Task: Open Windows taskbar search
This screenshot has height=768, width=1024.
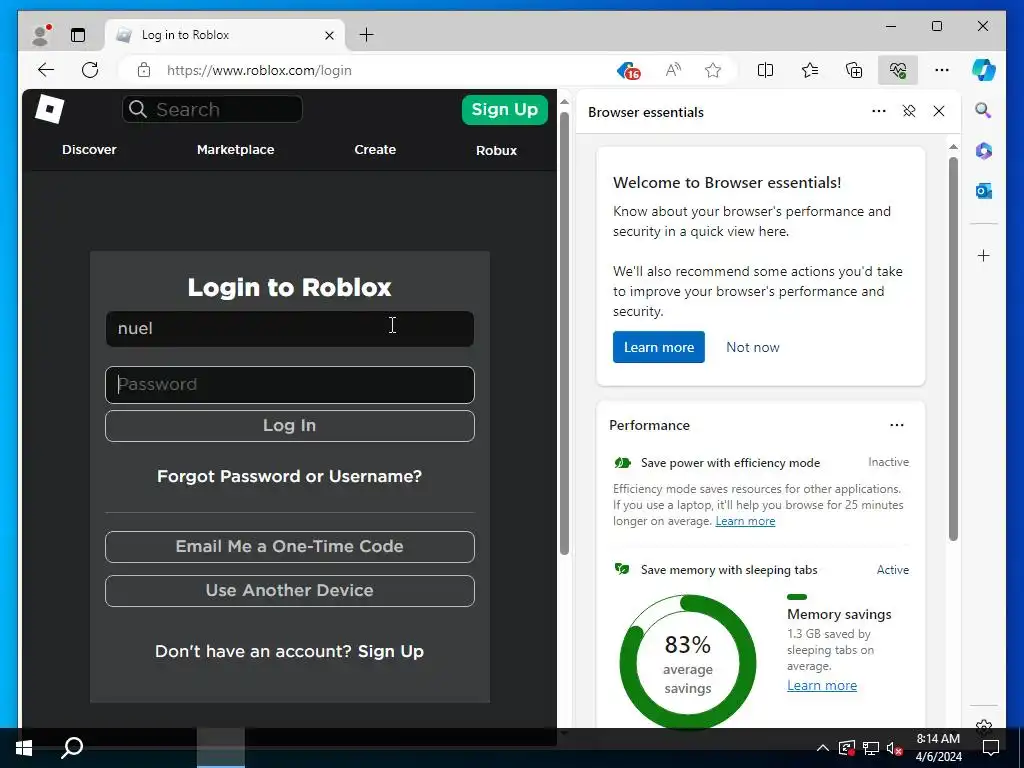Action: pyautogui.click(x=72, y=748)
